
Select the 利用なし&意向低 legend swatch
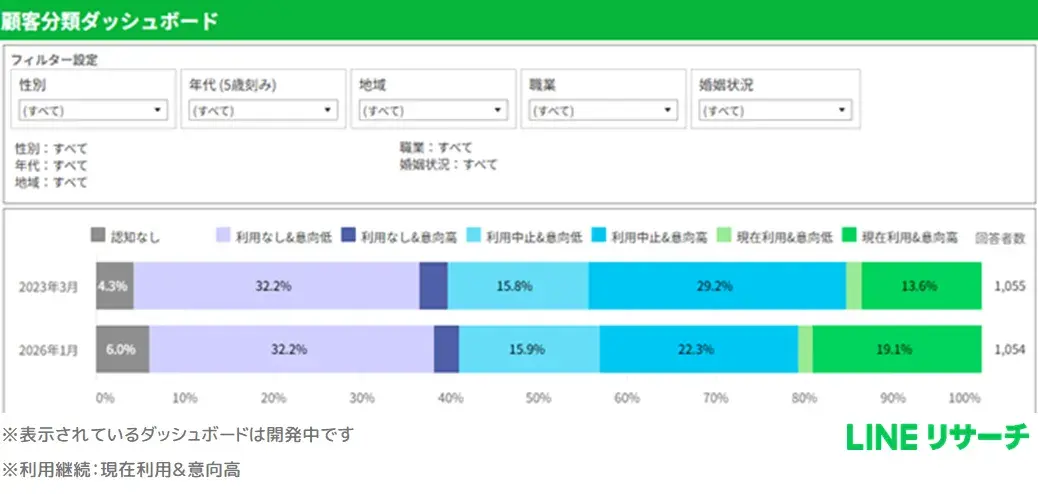point(224,237)
